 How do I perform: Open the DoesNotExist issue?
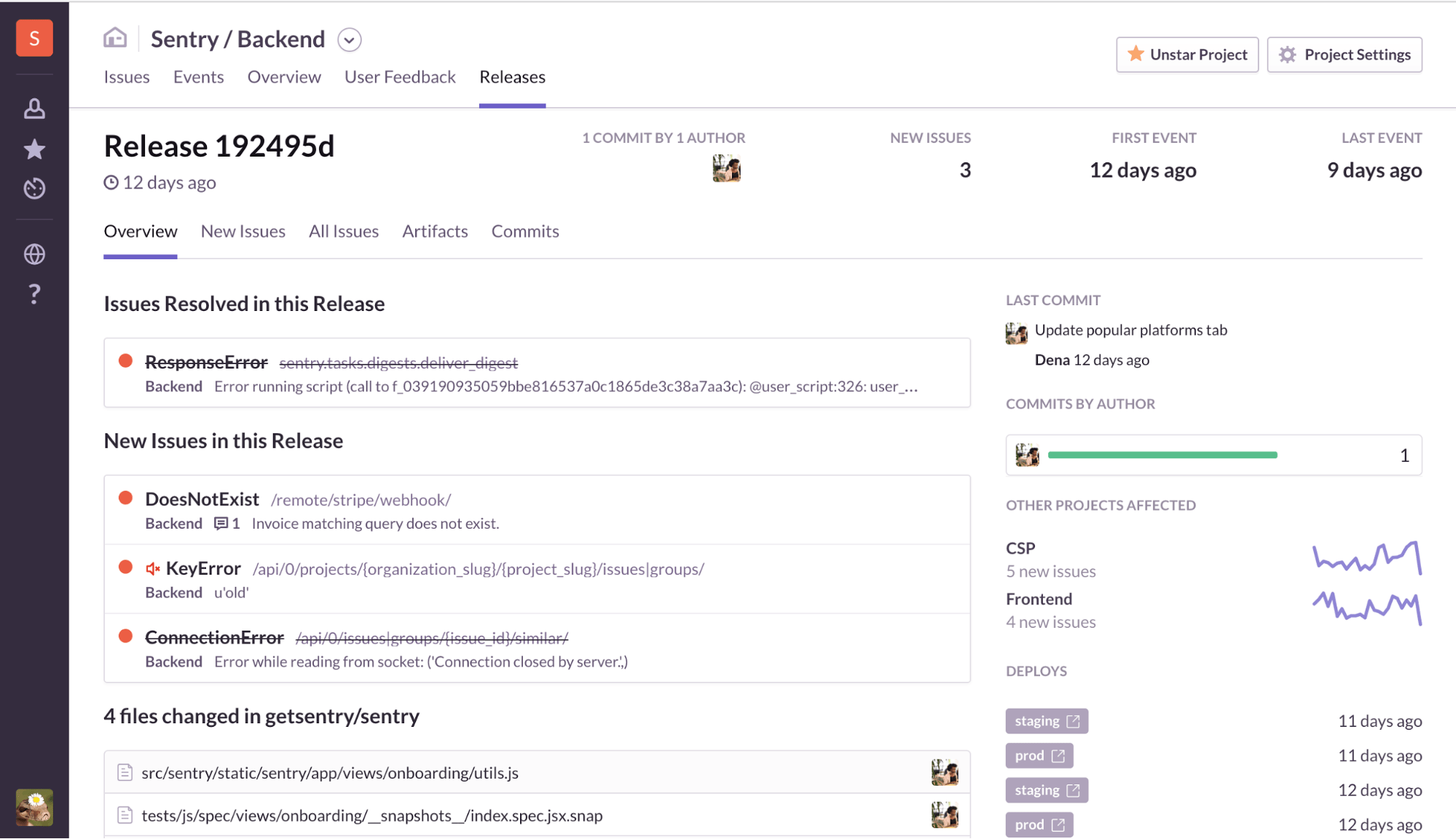(202, 499)
